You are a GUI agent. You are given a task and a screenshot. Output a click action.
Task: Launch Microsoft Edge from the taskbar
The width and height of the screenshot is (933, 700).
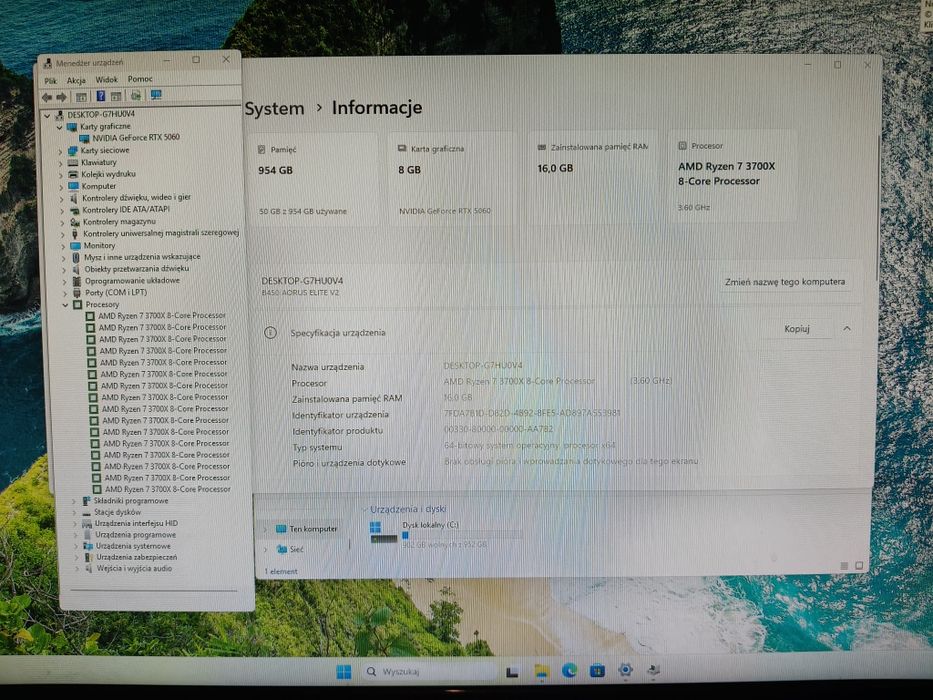pos(569,671)
